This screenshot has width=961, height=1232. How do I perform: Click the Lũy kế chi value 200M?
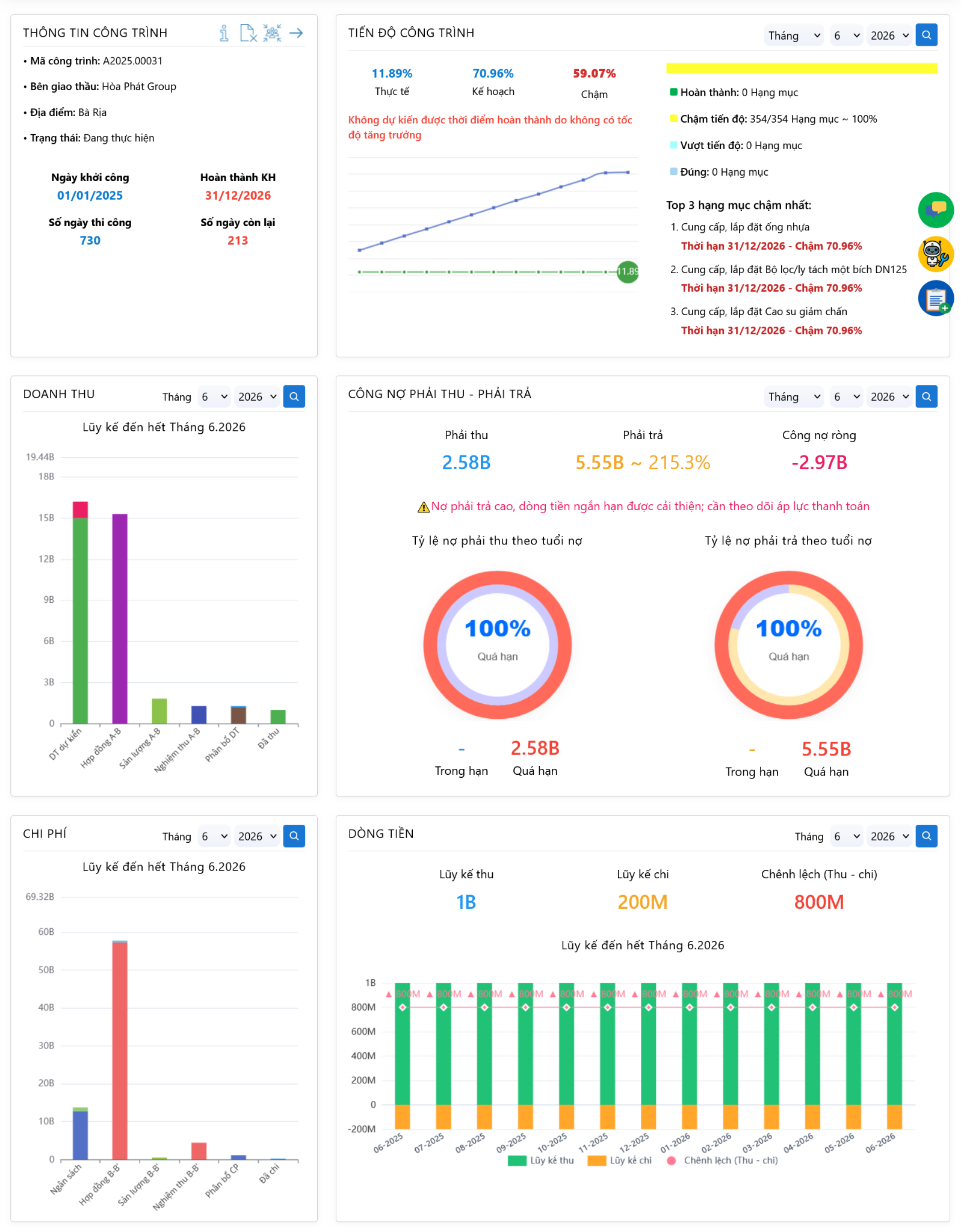[643, 902]
